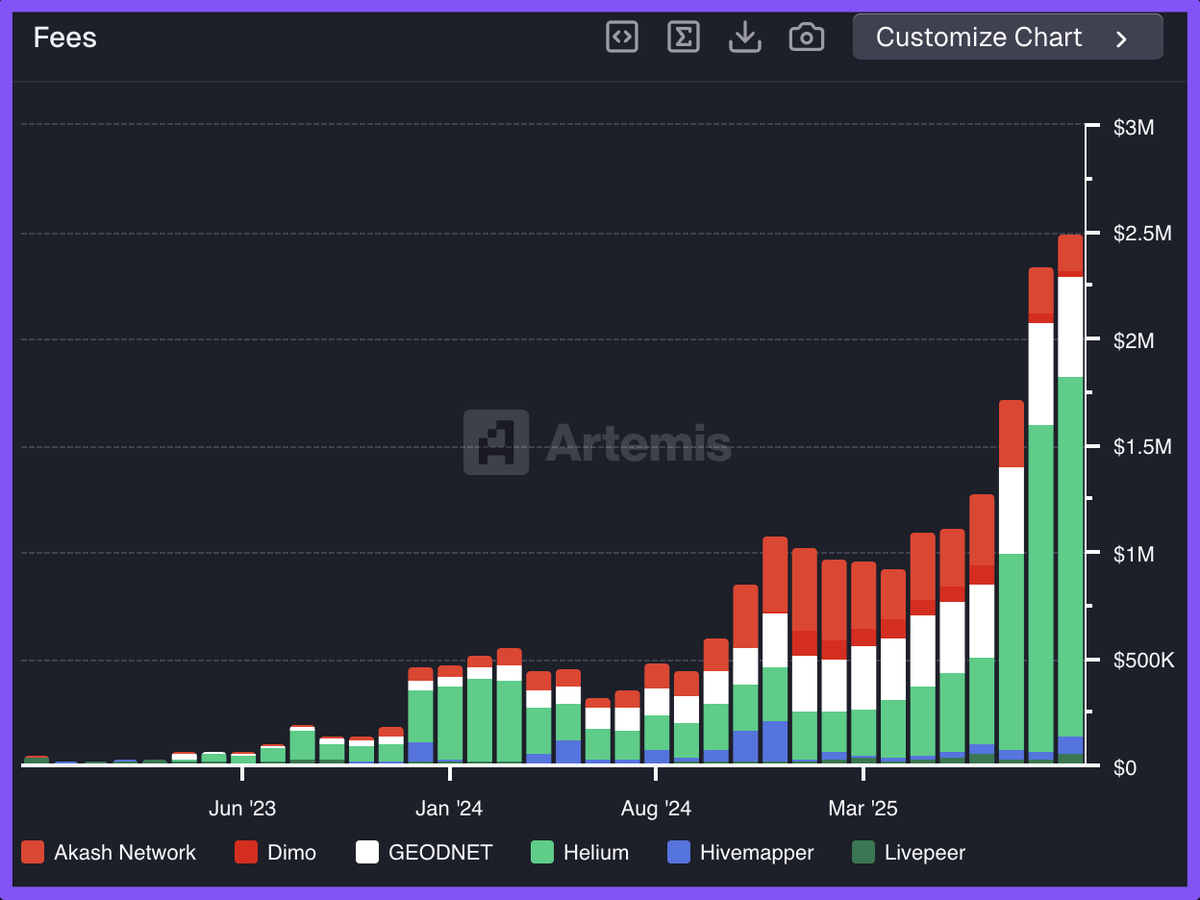Click the Jun '23 x-axis label
The width and height of the screenshot is (1200, 900).
click(x=242, y=808)
